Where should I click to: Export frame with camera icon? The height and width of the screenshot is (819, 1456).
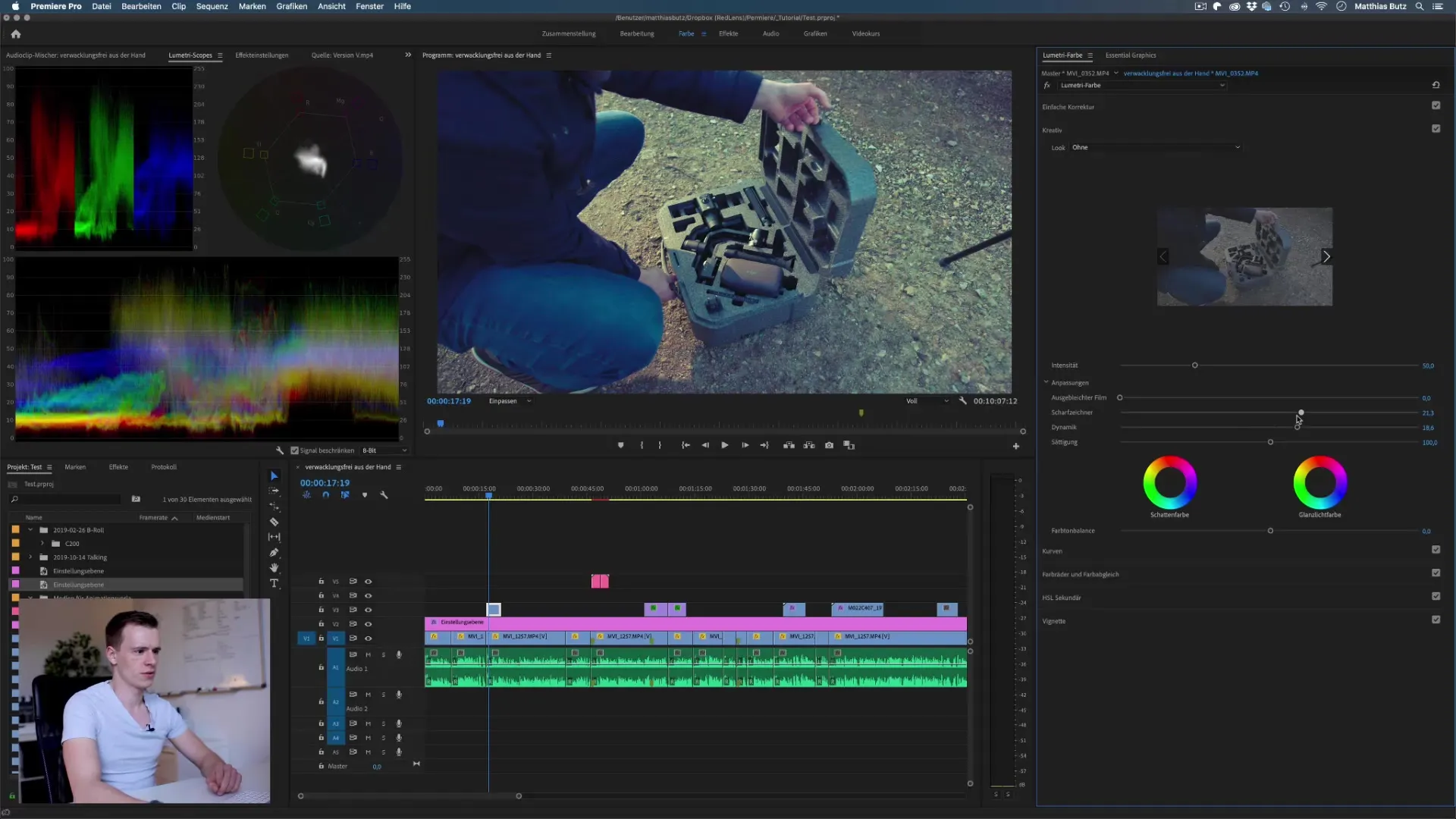pos(830,445)
